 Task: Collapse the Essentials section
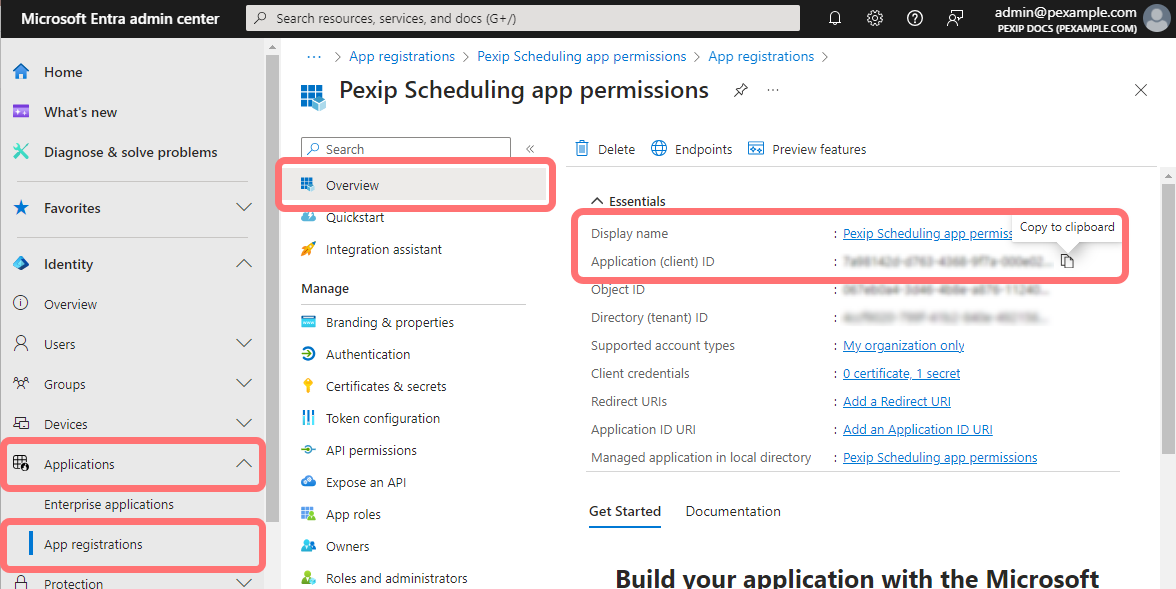tap(597, 200)
